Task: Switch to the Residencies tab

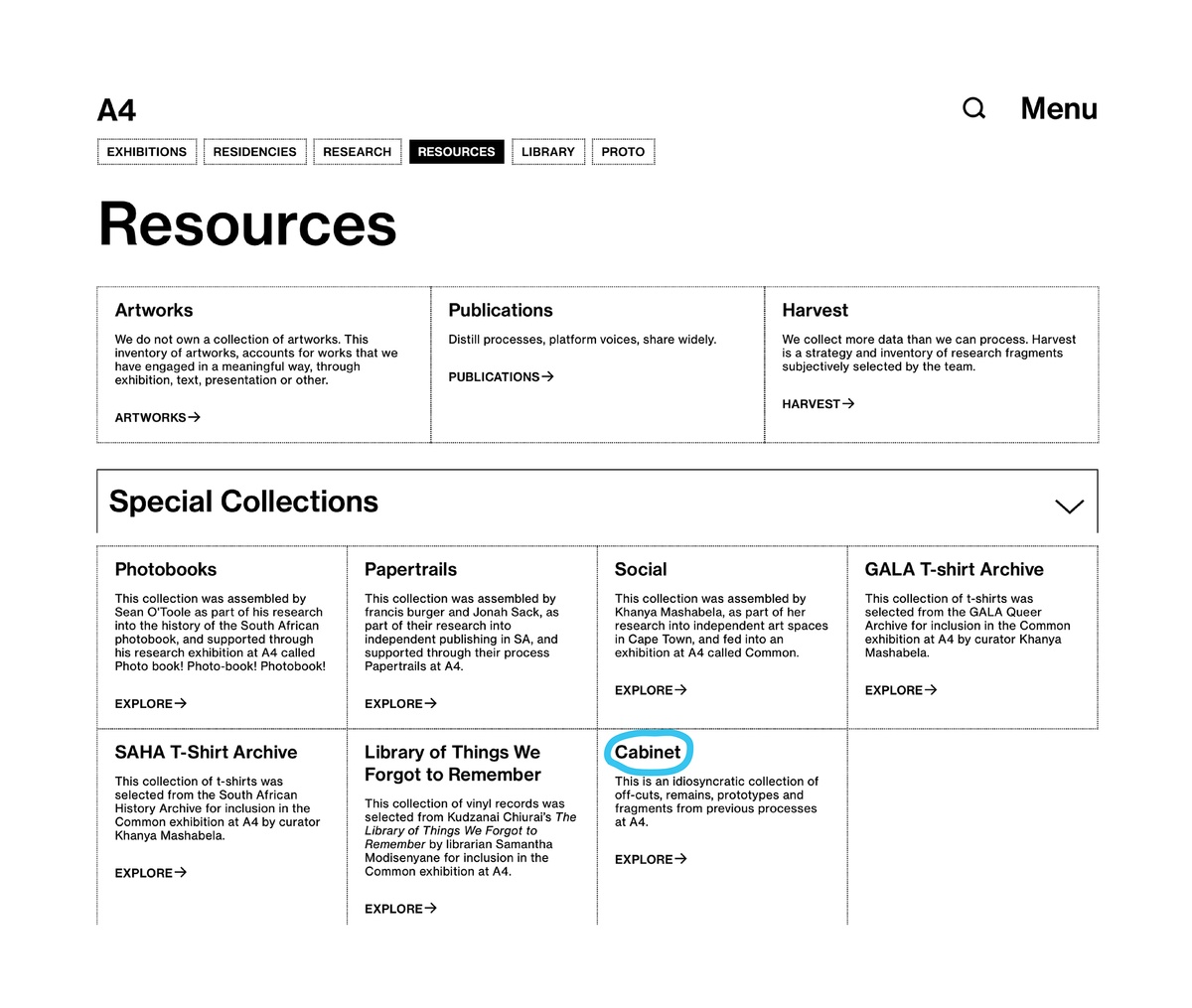Action: point(254,152)
